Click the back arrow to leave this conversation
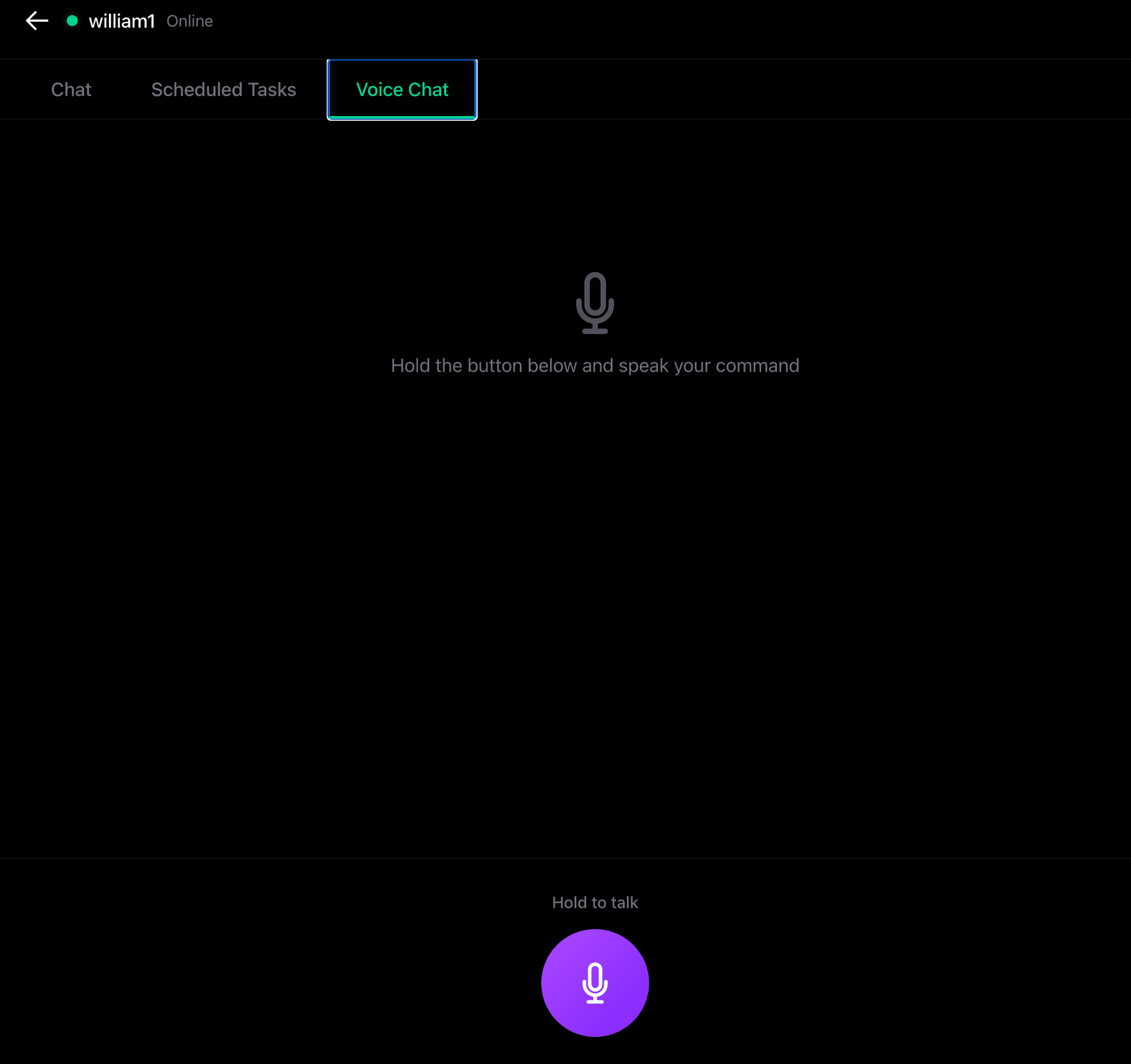1131x1064 pixels. coord(37,21)
